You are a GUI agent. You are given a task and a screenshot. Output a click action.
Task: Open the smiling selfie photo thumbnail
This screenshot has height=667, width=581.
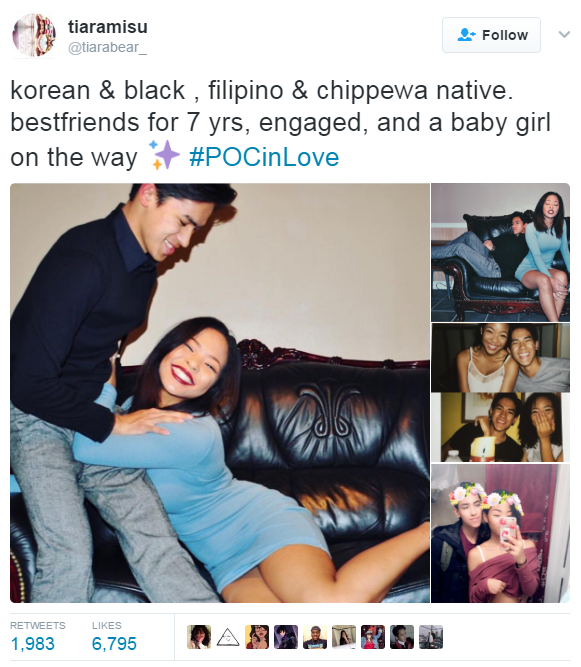tap(500, 358)
